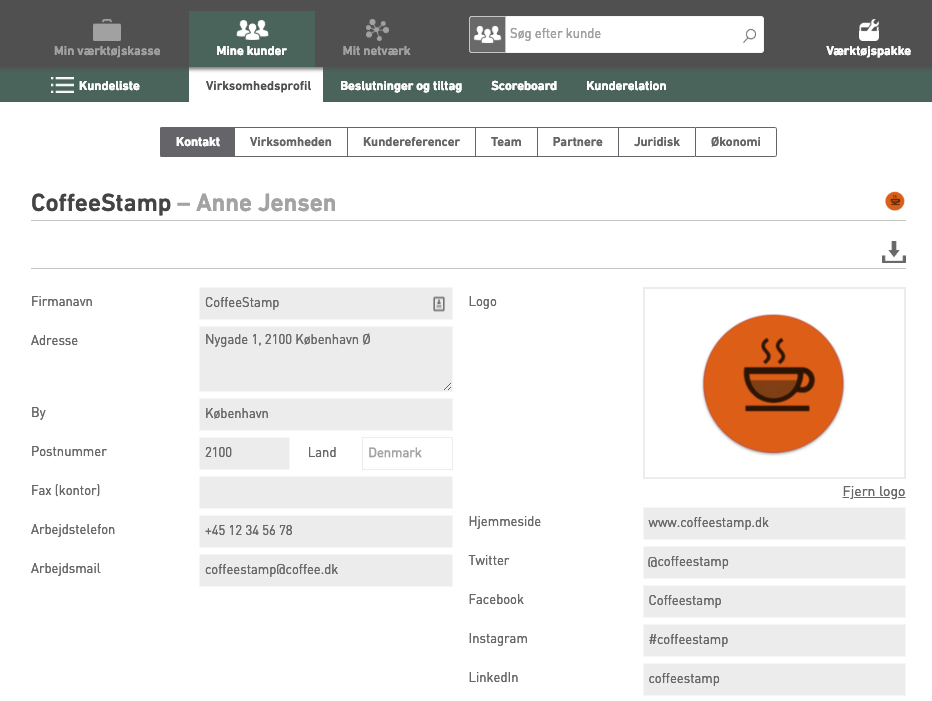
Task: Click contact card icon in Firmanavn field
Action: tap(439, 304)
